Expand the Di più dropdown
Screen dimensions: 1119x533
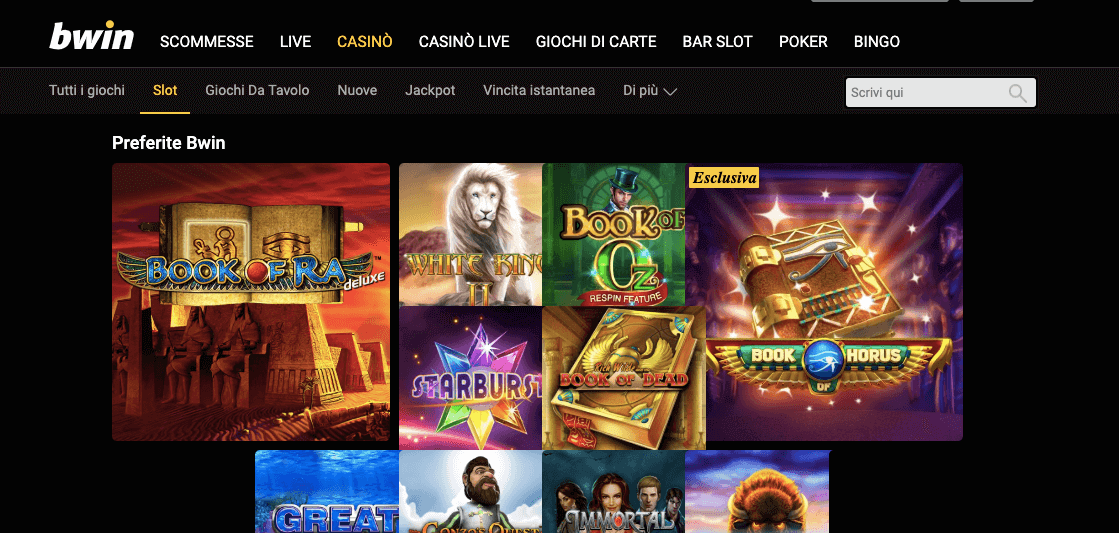pos(649,91)
